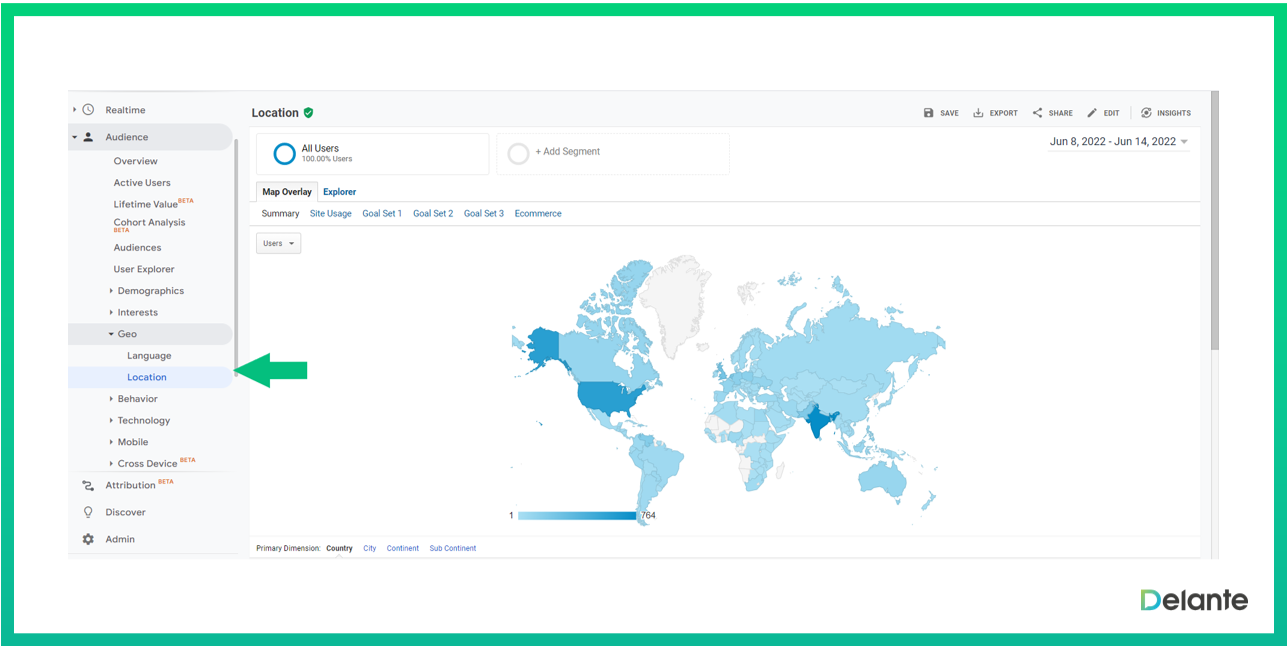Select the Site Usage sub-tab
Viewport: 1288px width, 646px height.
[x=330, y=214]
